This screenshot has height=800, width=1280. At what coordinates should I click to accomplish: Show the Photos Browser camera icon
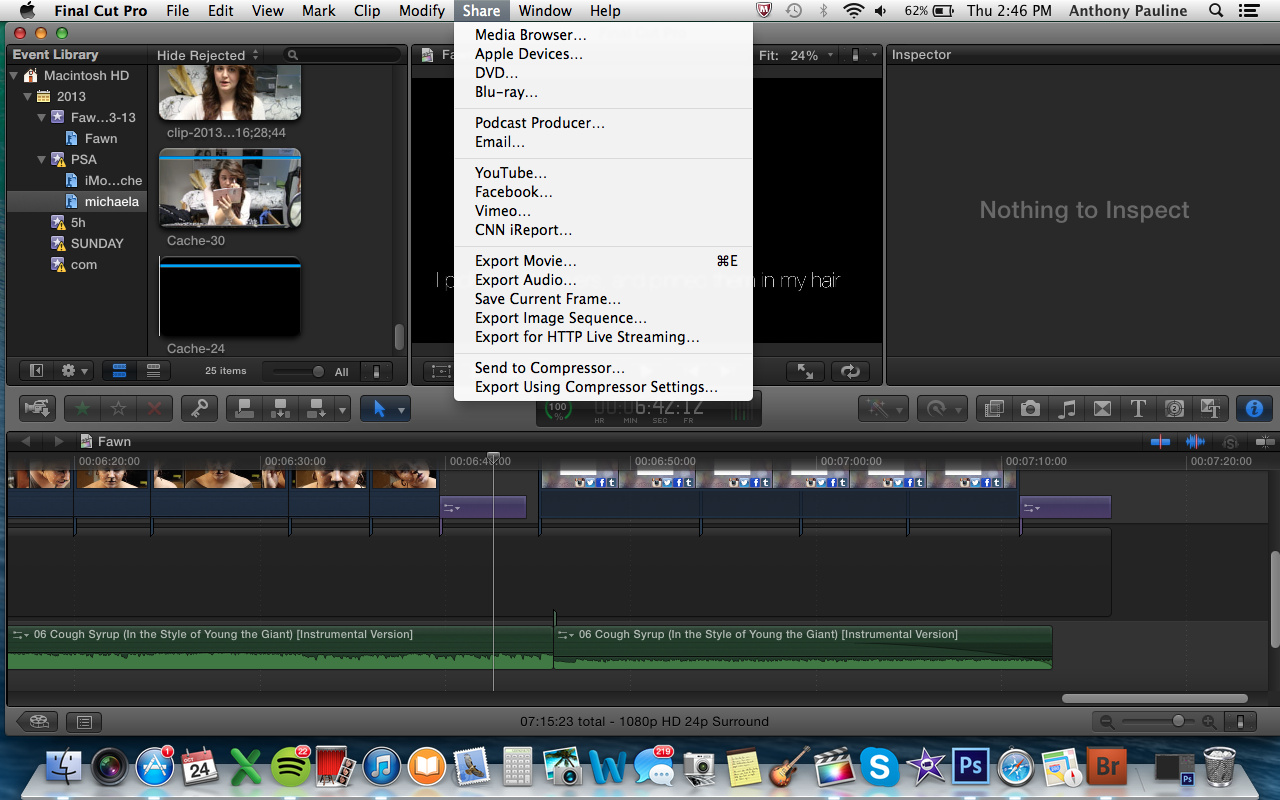(1030, 408)
